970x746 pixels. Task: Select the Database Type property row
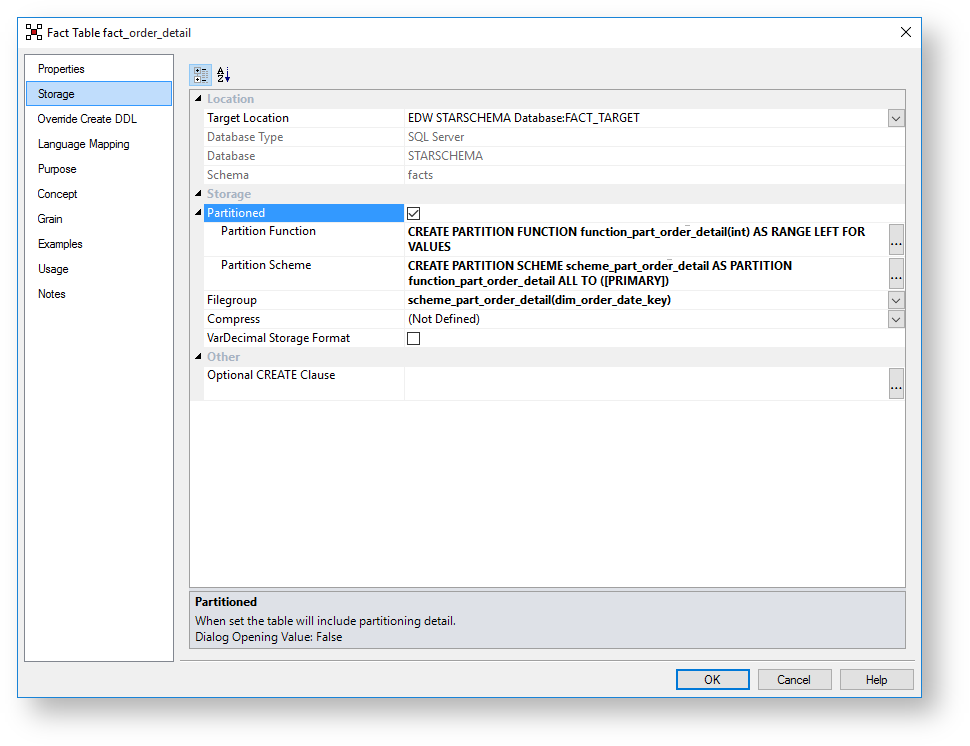tap(554, 137)
